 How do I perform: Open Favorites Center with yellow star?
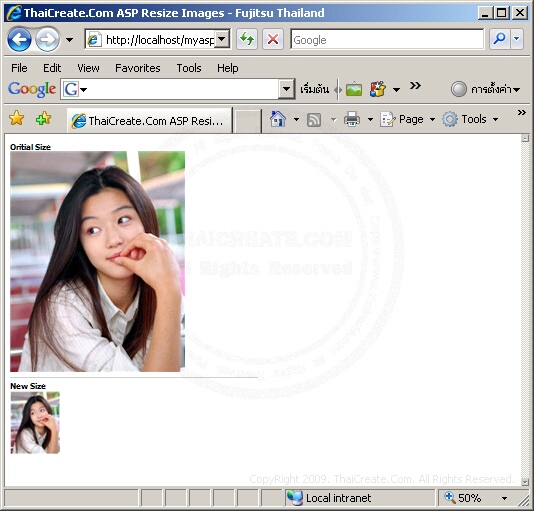pyautogui.click(x=16, y=119)
